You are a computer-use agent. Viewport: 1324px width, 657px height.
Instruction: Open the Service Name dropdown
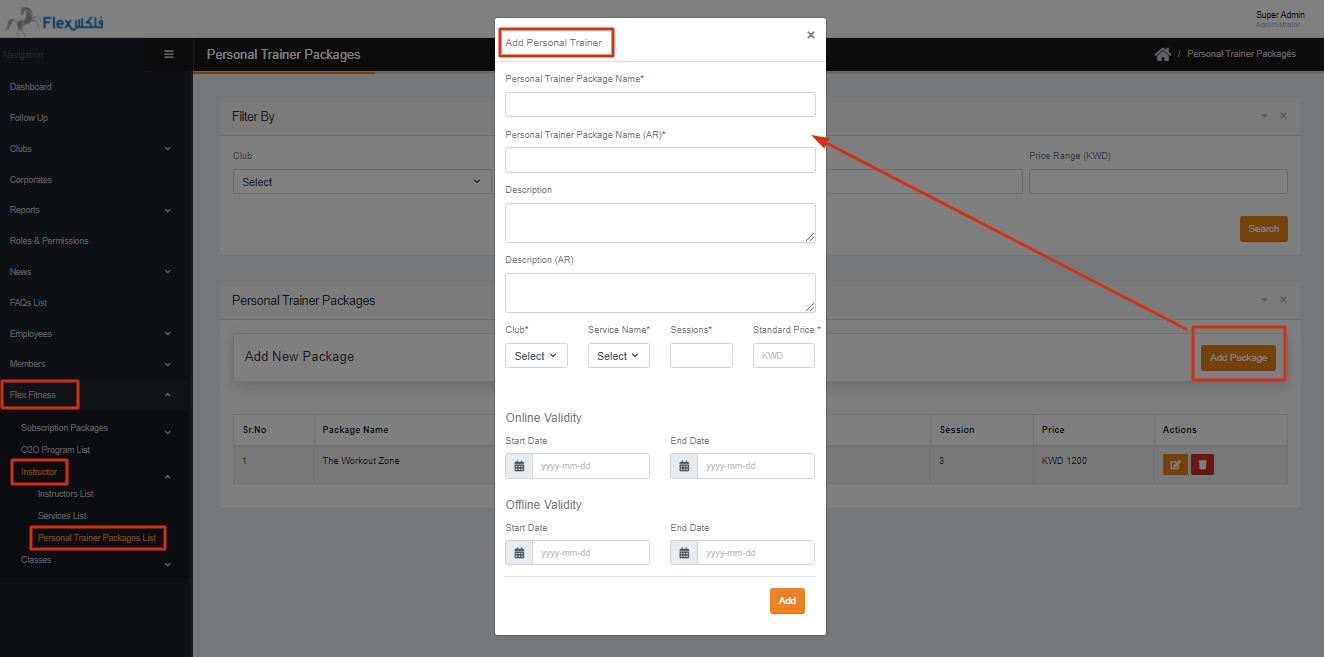click(x=618, y=356)
